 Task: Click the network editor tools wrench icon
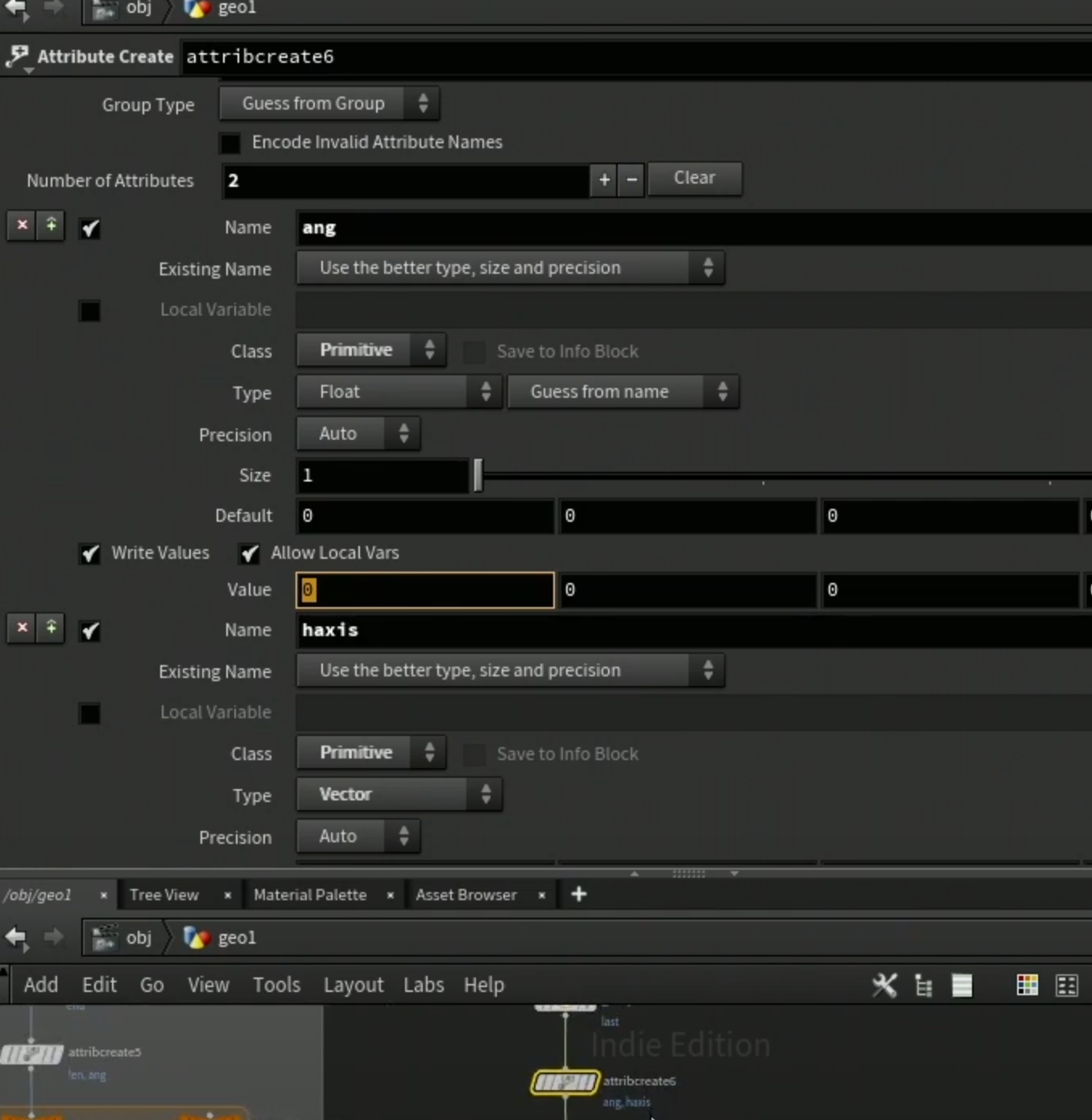884,985
